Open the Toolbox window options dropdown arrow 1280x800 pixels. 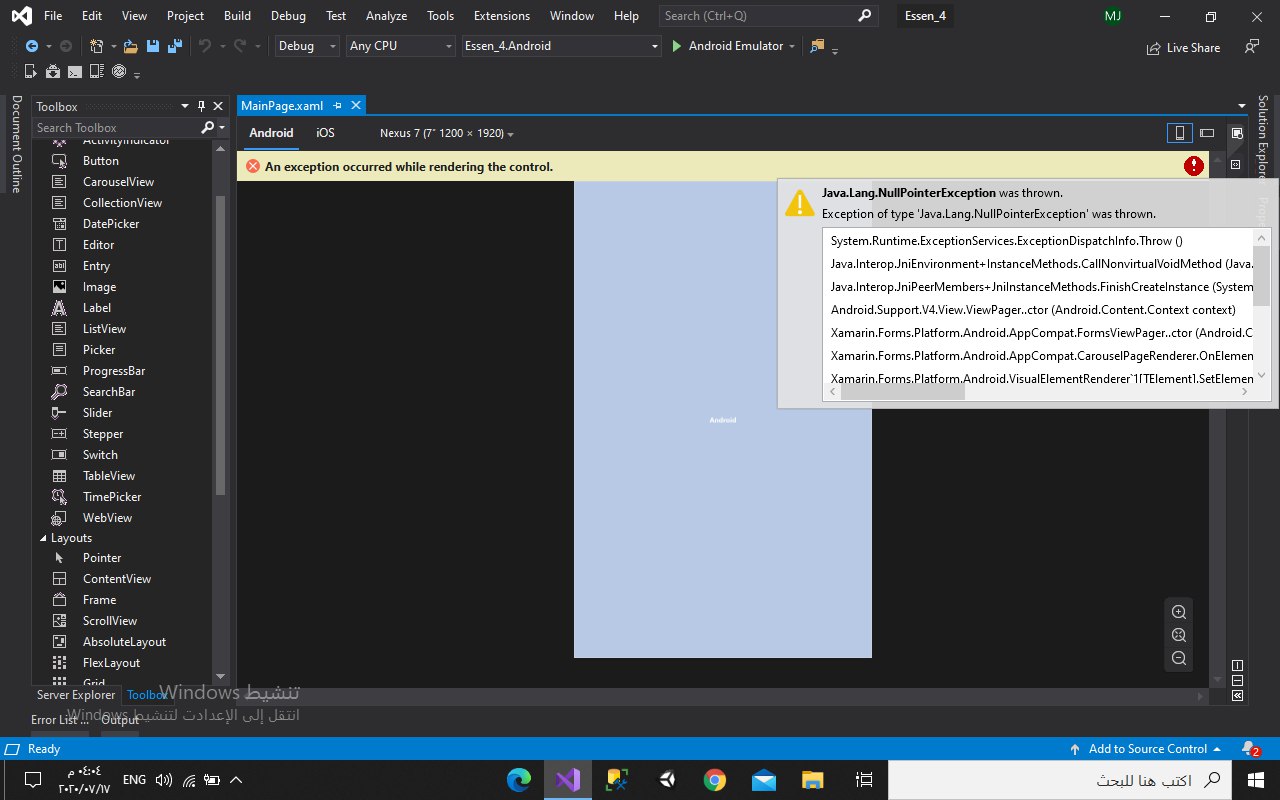185,106
